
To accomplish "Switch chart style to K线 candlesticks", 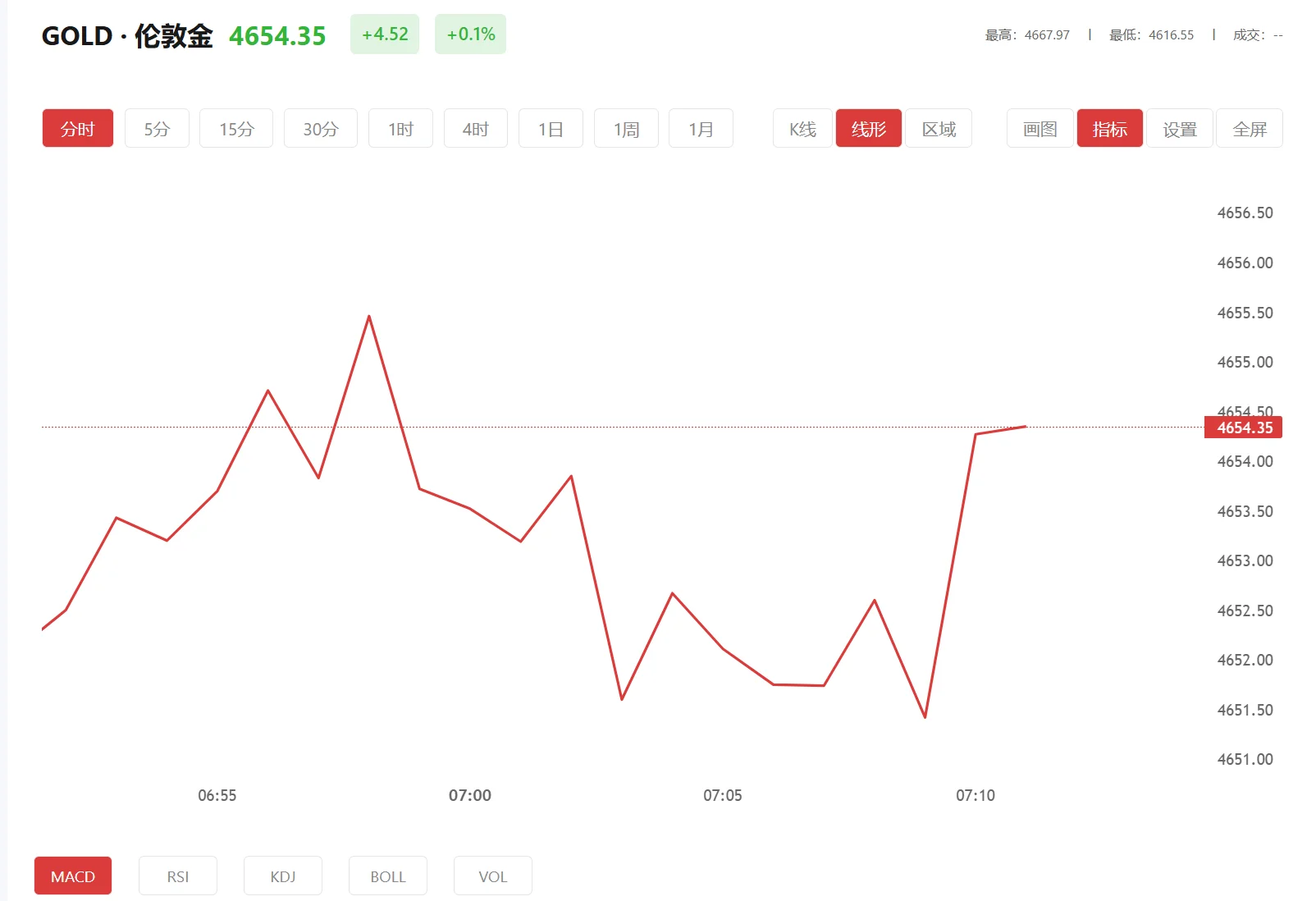I will point(801,128).
